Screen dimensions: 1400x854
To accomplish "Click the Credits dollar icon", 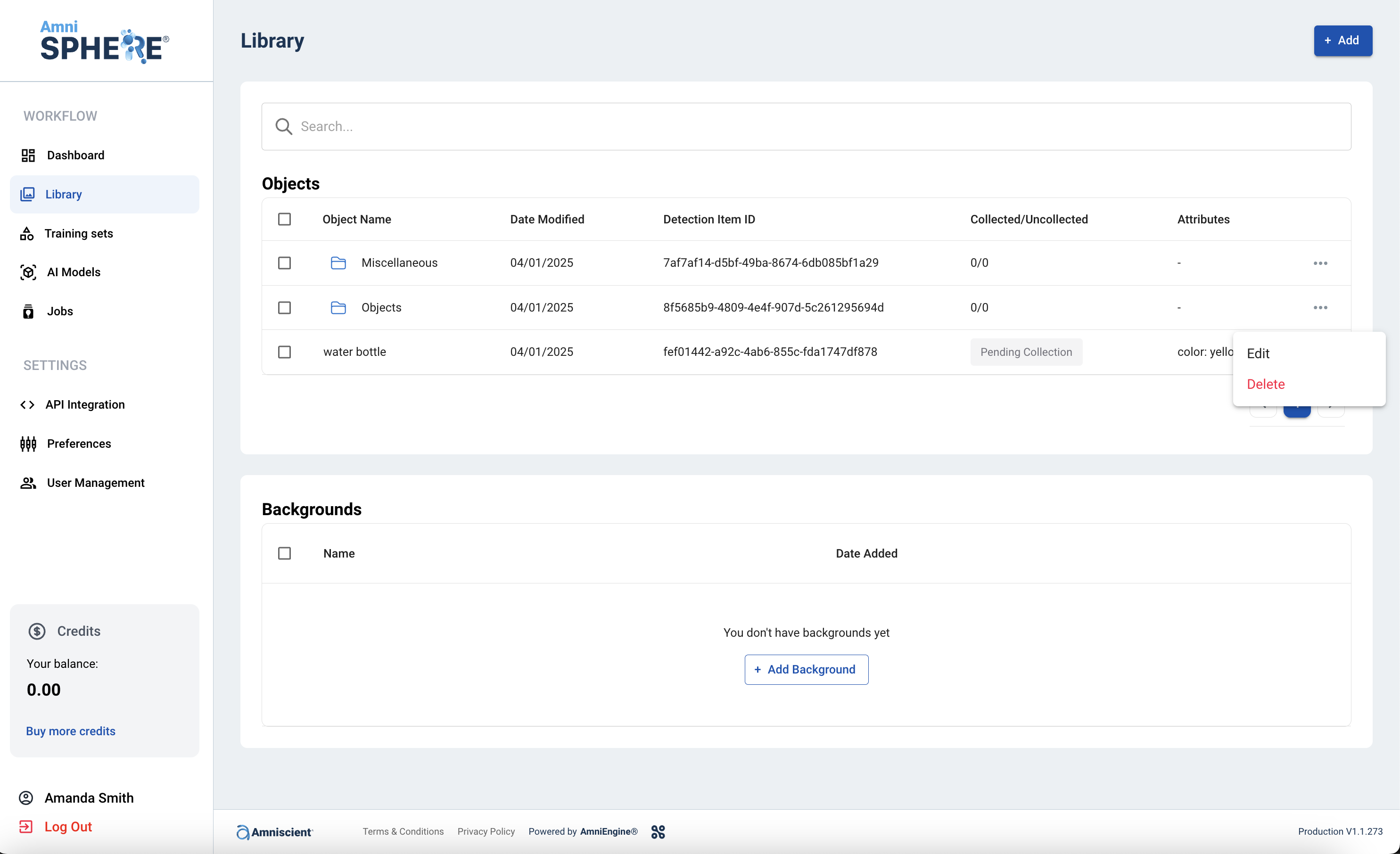I will coord(37,631).
